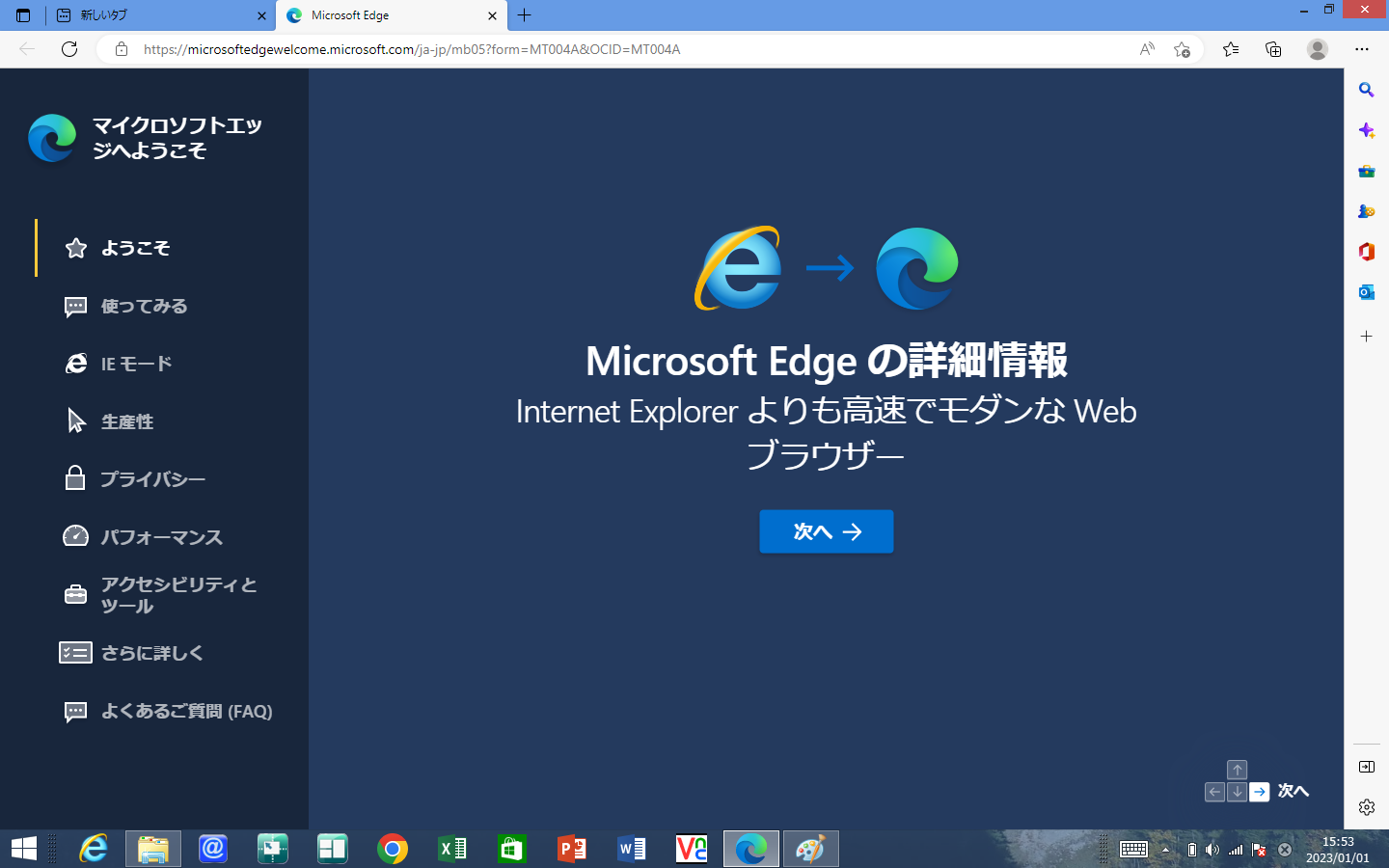Click the plus icon to customize sidebar
The image size is (1389, 868).
point(1366,337)
